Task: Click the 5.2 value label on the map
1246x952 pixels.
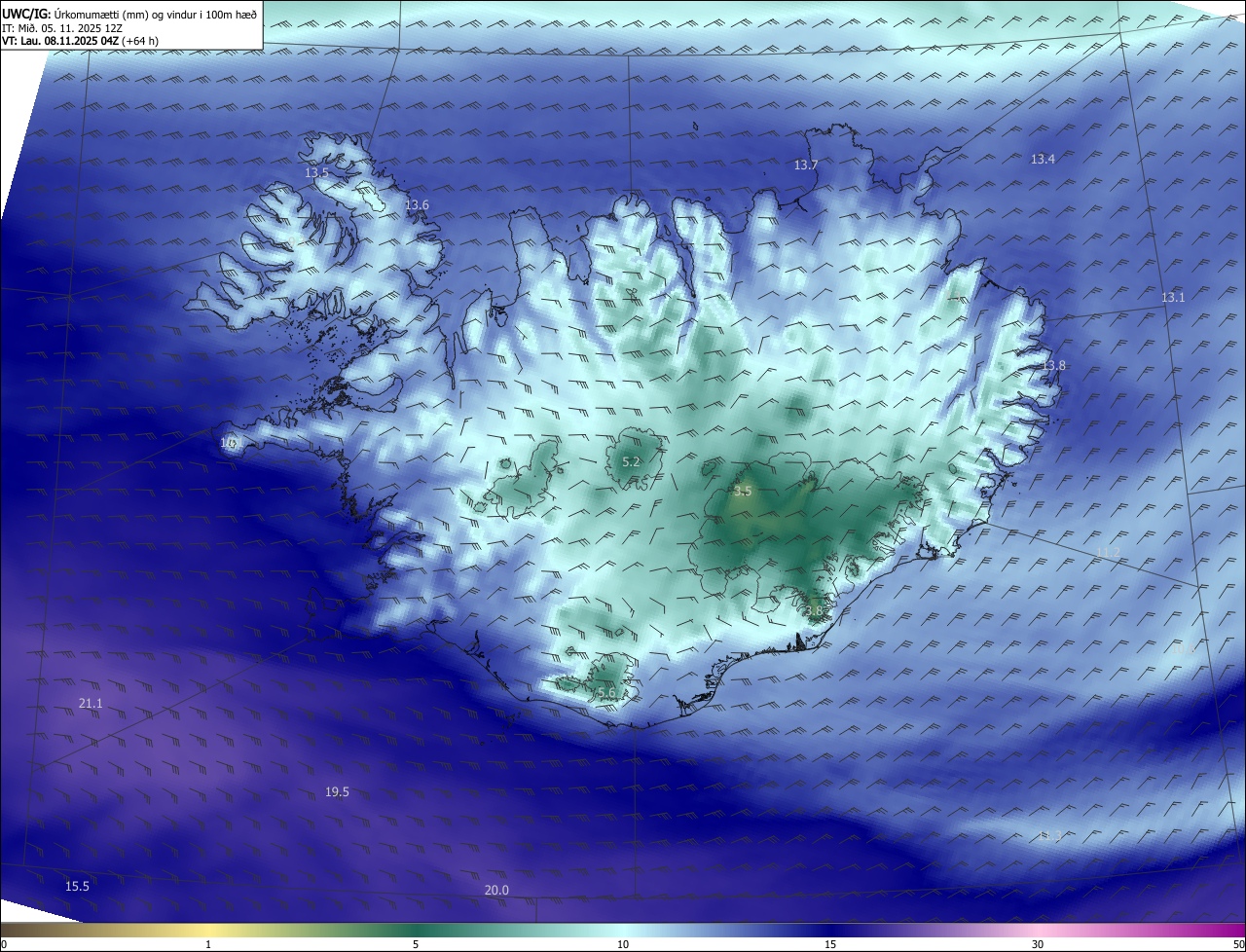Action: point(631,461)
